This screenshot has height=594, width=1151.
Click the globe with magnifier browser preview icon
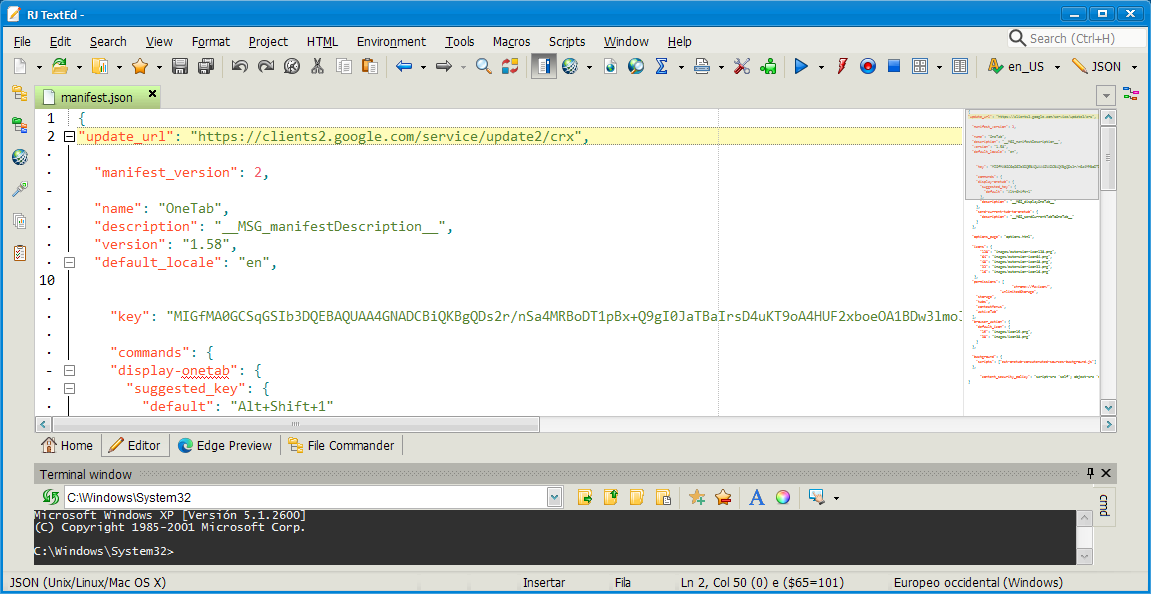tap(636, 67)
